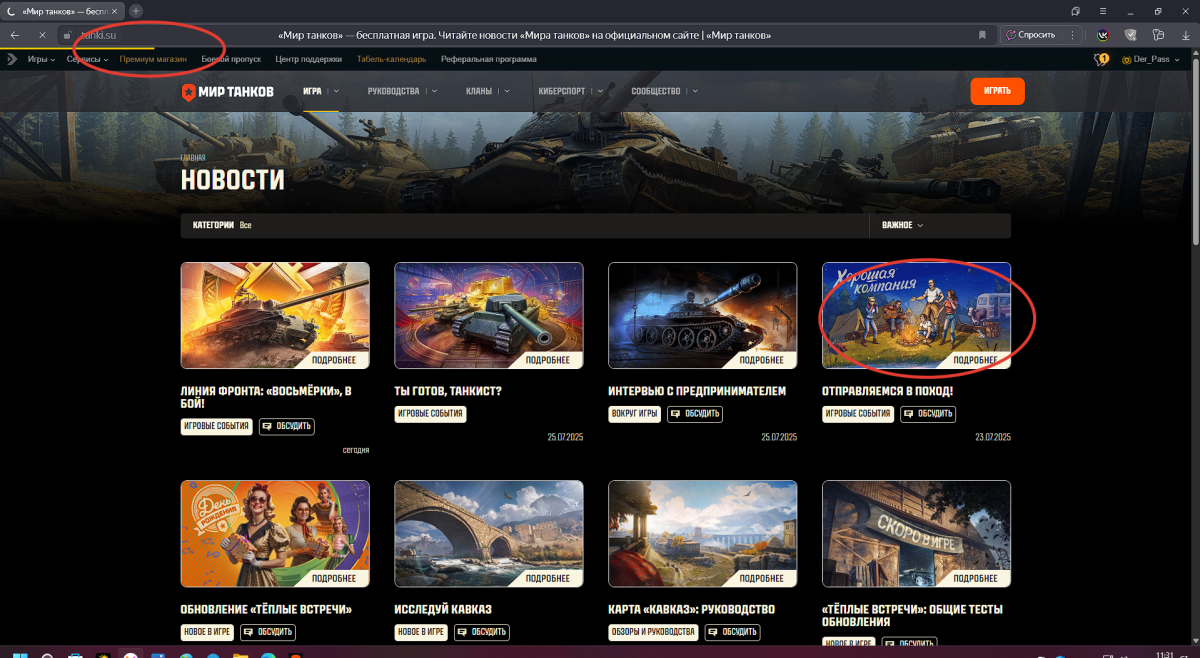Viewport: 1200px width, 658px height.
Task: Click the Wargaming arrow icon left of Игры
Action: pos(12,59)
